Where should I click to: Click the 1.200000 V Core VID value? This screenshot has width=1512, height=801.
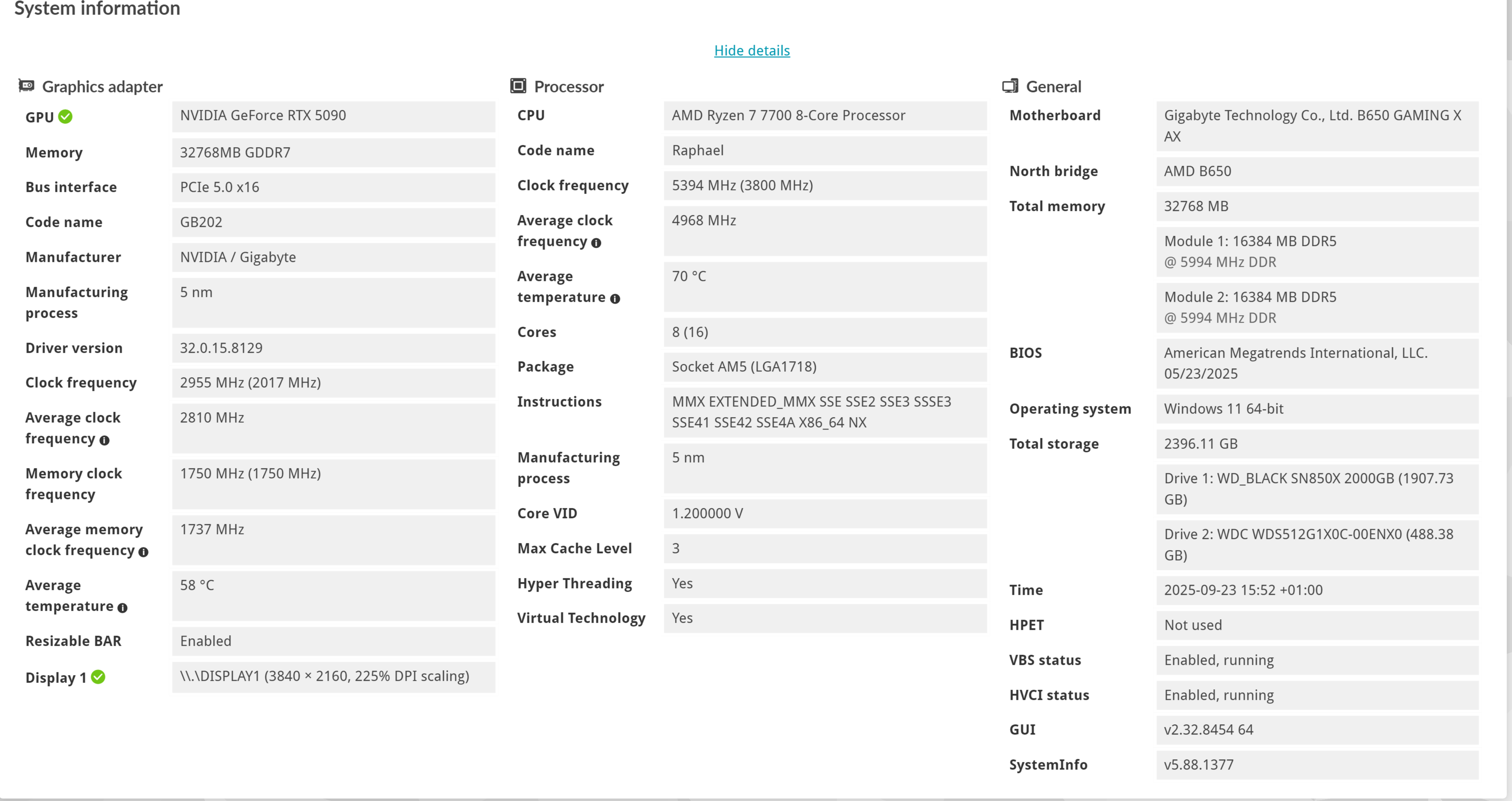[825, 513]
